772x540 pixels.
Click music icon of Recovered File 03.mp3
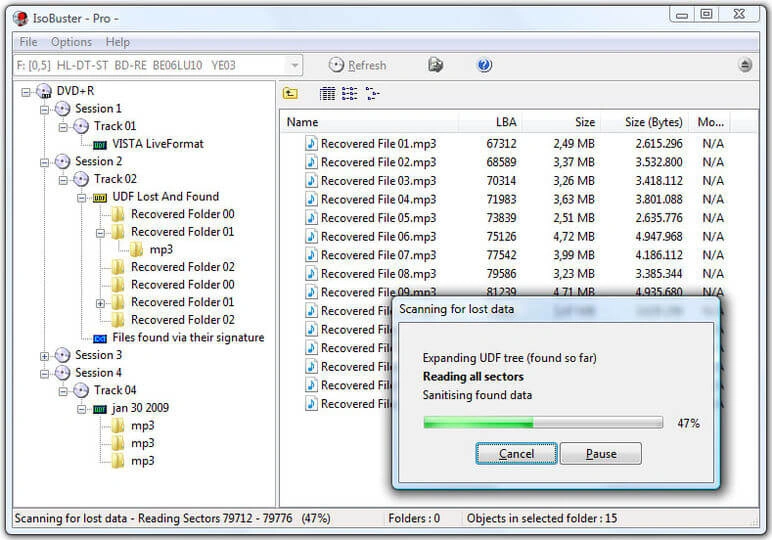pos(311,181)
